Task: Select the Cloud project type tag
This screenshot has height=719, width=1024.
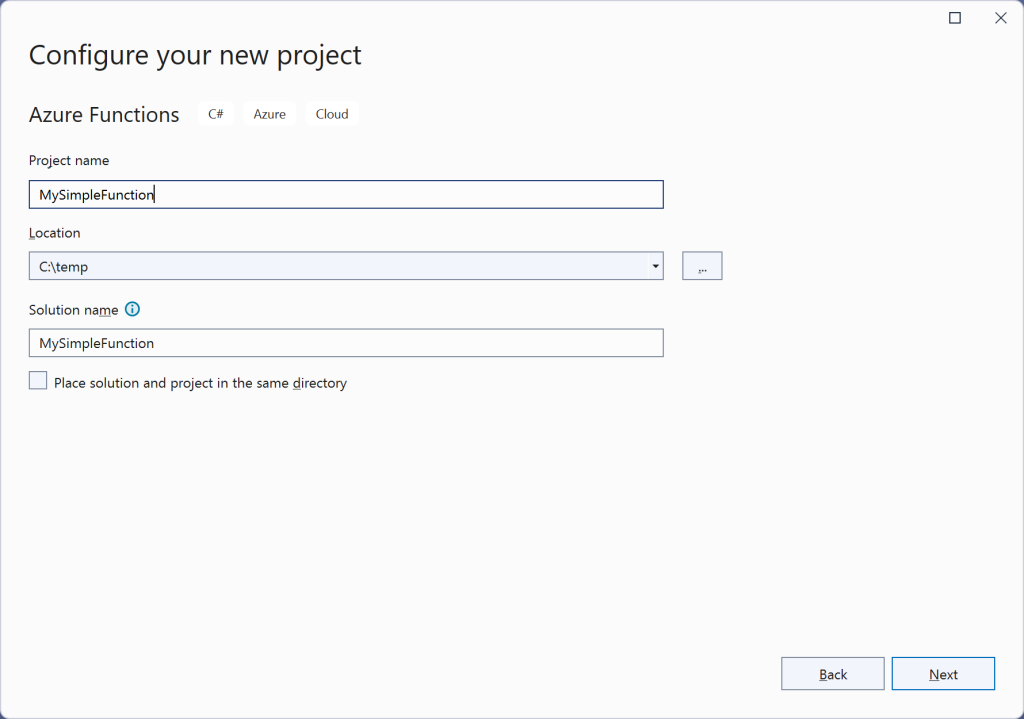Action: point(331,113)
